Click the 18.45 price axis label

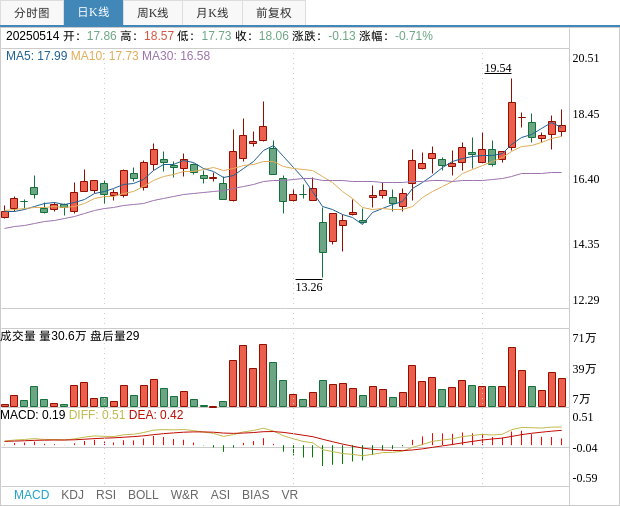[586, 114]
